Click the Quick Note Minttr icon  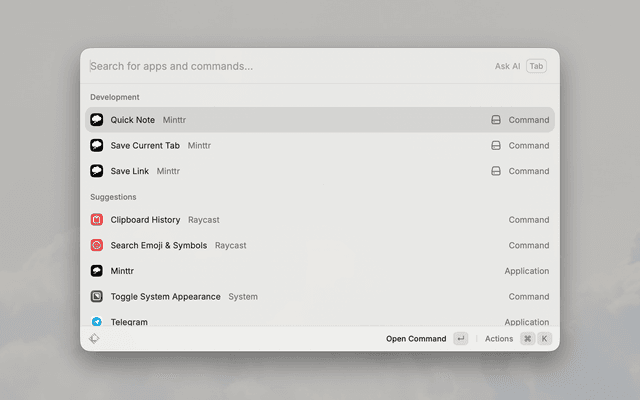click(x=97, y=120)
